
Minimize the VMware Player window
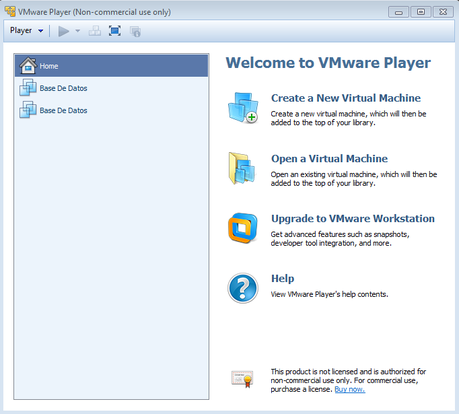point(398,12)
